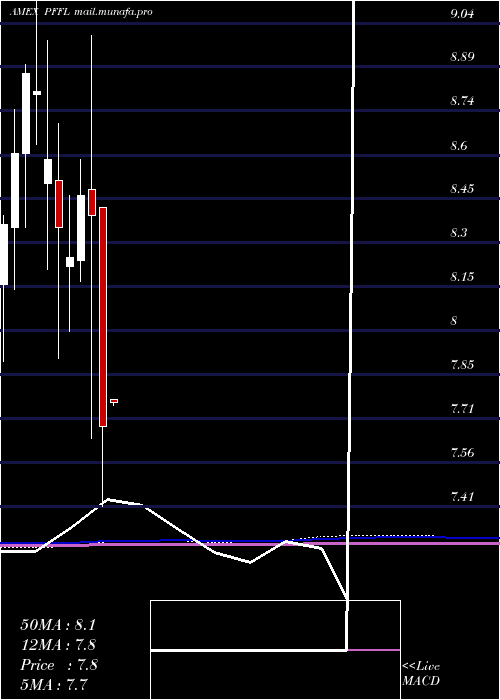This screenshot has height=700, width=500.
Task: Select the 8.74 price axis label
Action: click(x=462, y=101)
